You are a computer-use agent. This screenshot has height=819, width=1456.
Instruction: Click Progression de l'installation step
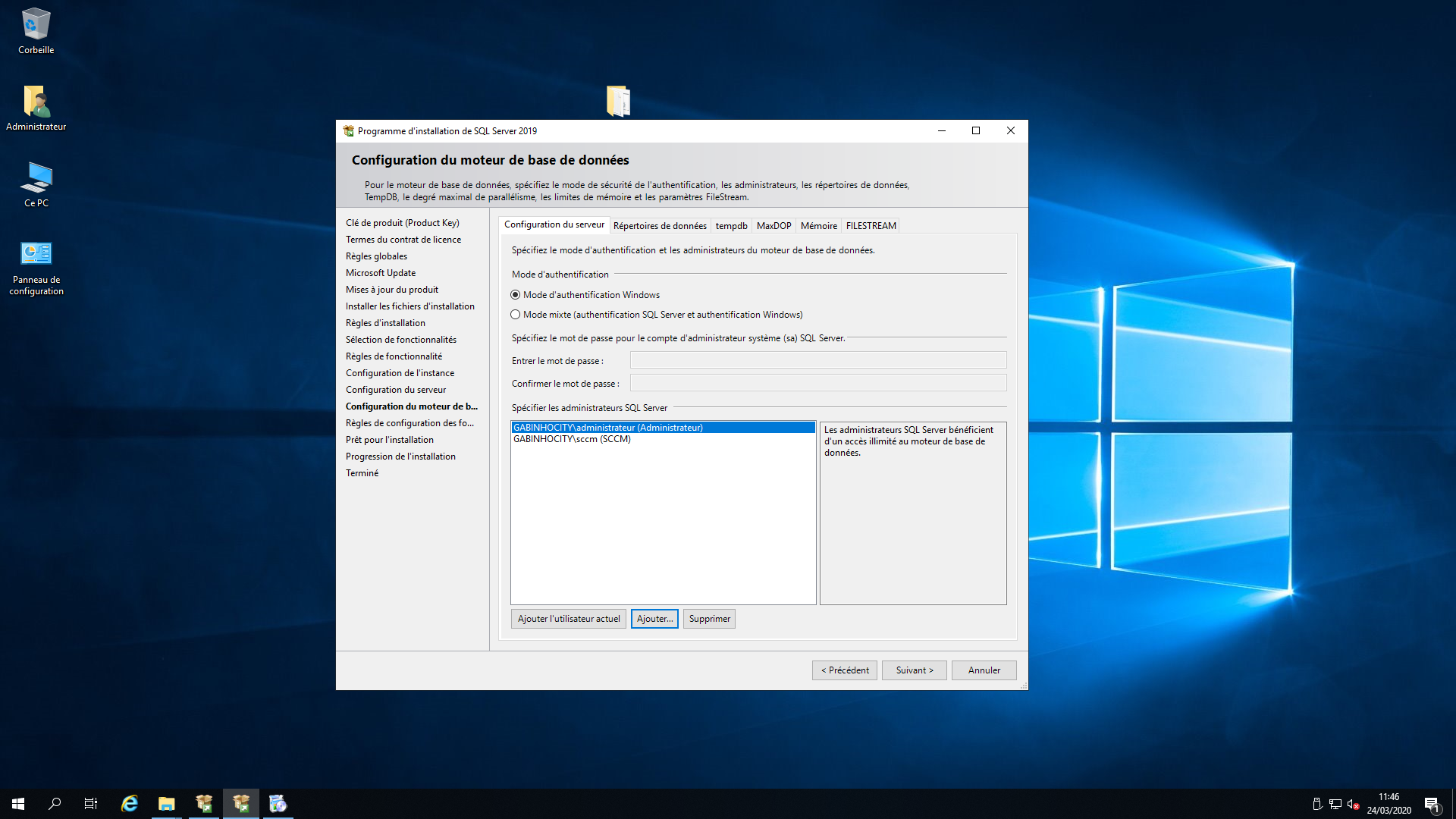pyautogui.click(x=400, y=457)
